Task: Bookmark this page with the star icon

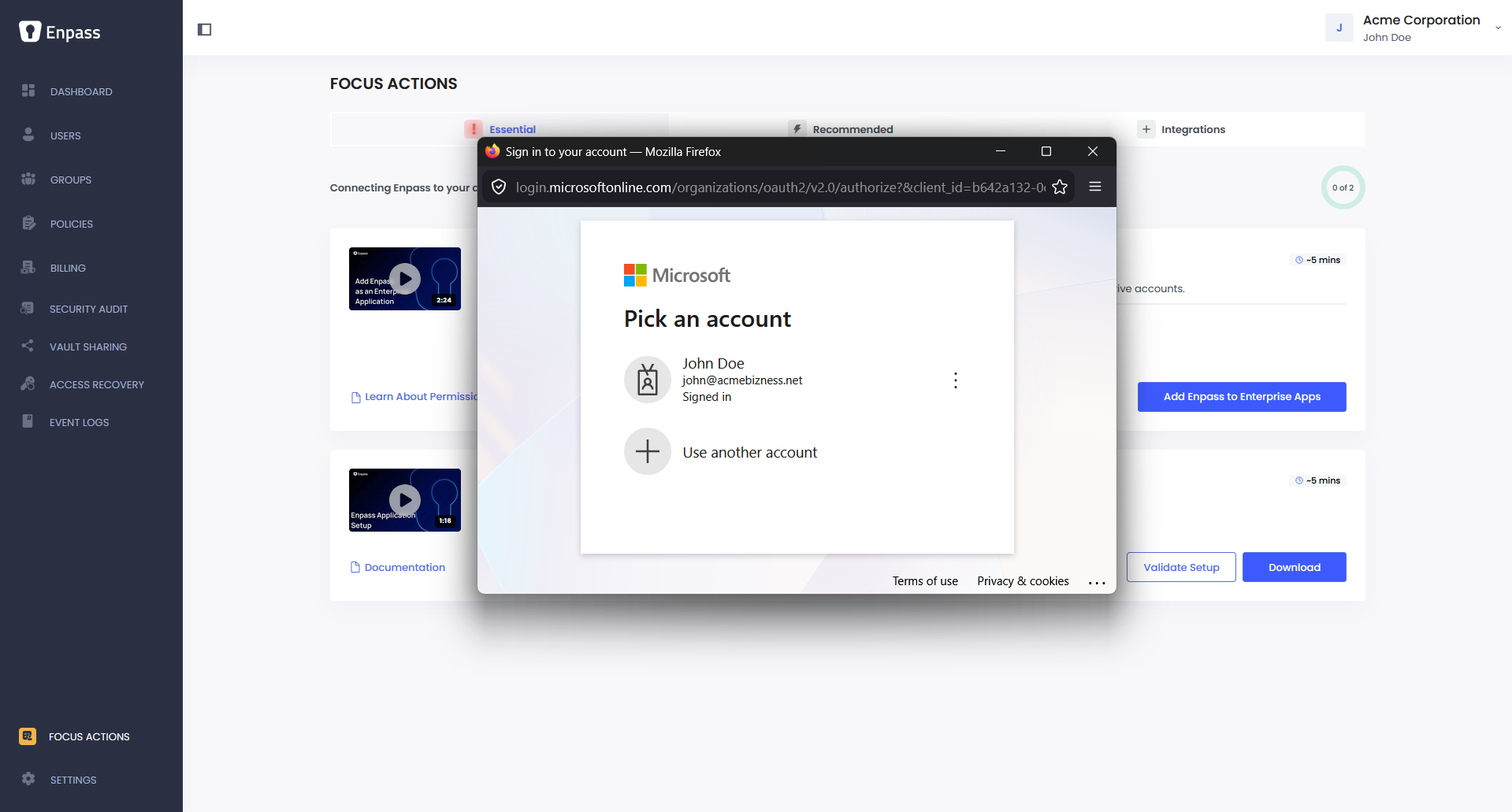Action: (x=1060, y=187)
